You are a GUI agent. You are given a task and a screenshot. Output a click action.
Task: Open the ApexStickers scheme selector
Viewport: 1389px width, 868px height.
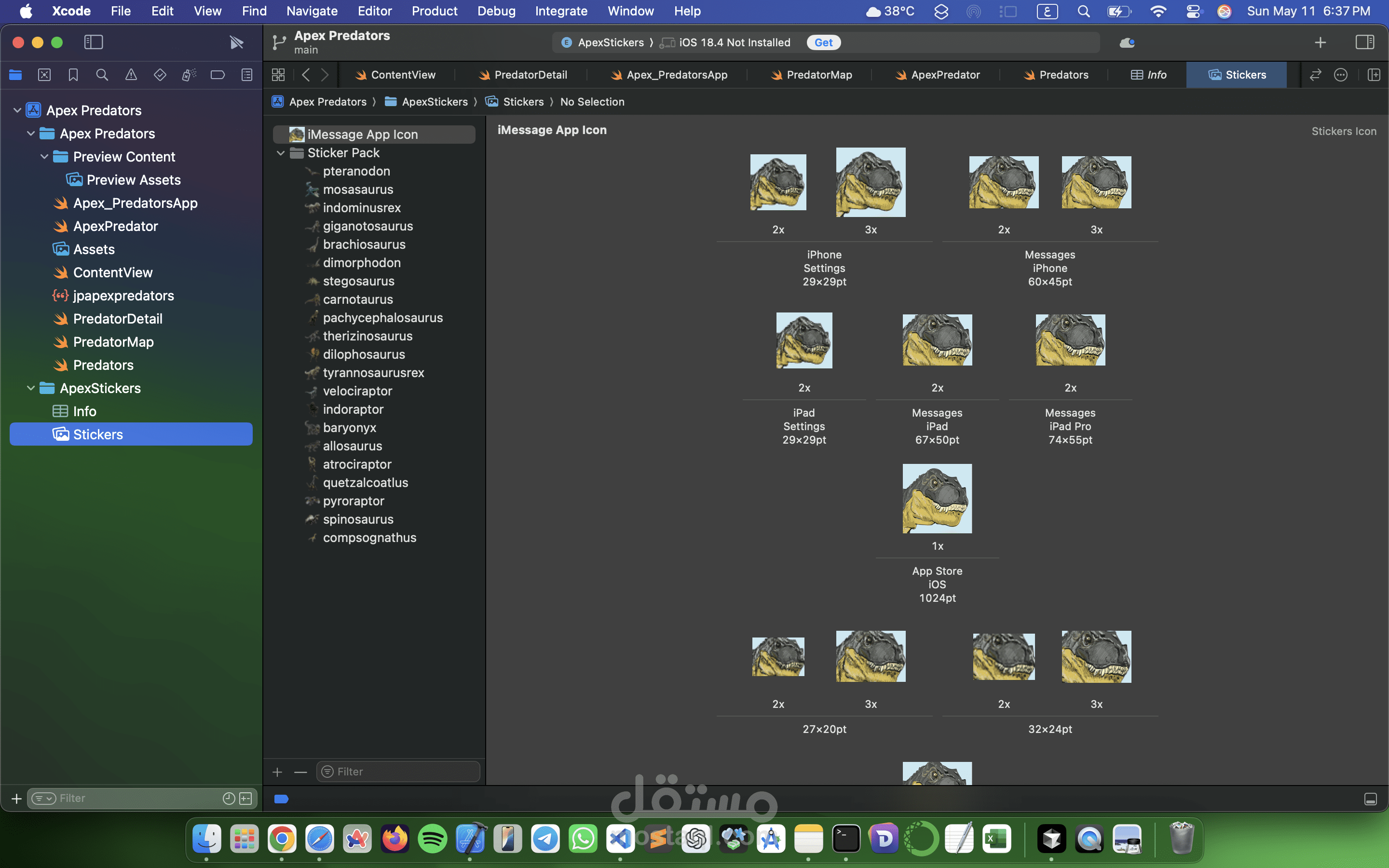[603, 42]
